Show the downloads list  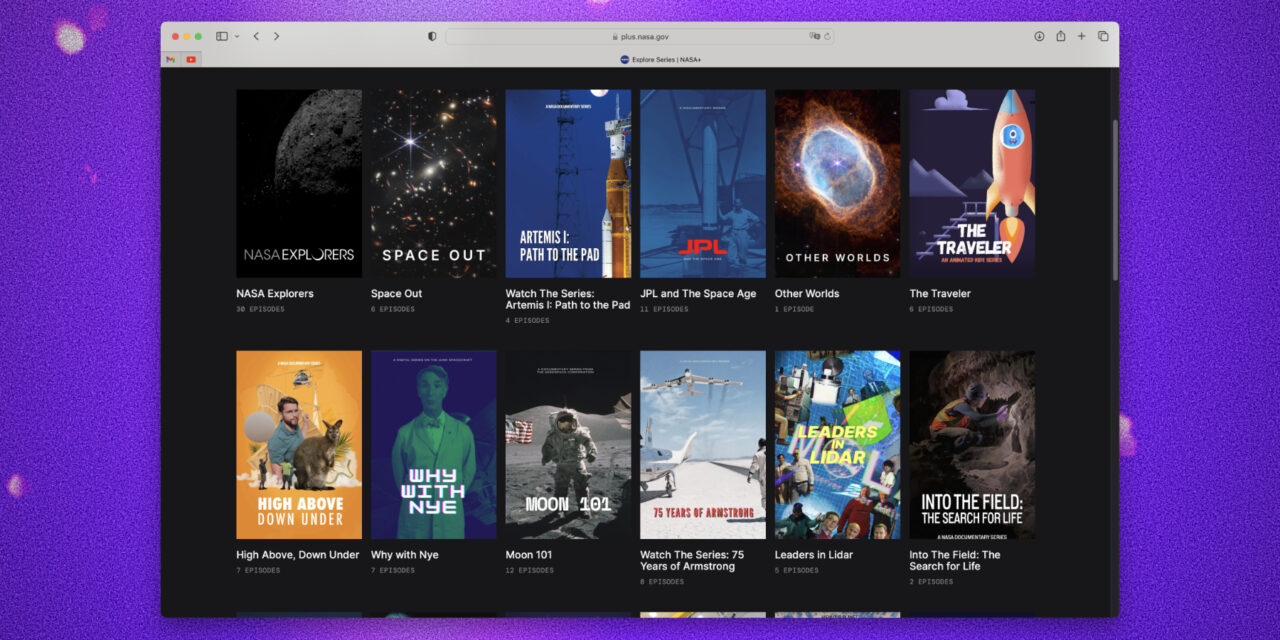[1039, 36]
